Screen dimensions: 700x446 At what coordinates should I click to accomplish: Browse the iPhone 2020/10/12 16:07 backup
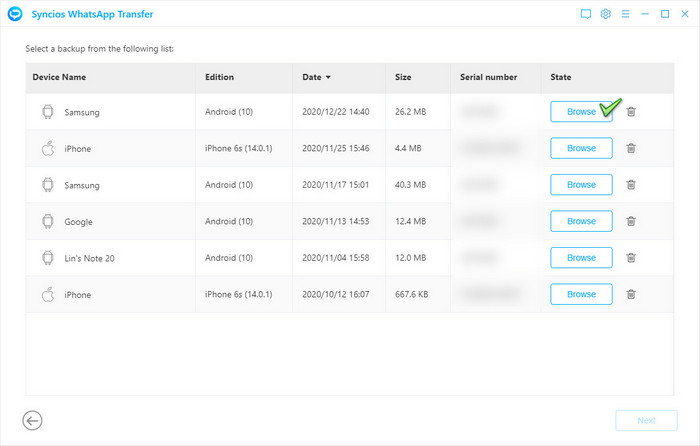[581, 294]
